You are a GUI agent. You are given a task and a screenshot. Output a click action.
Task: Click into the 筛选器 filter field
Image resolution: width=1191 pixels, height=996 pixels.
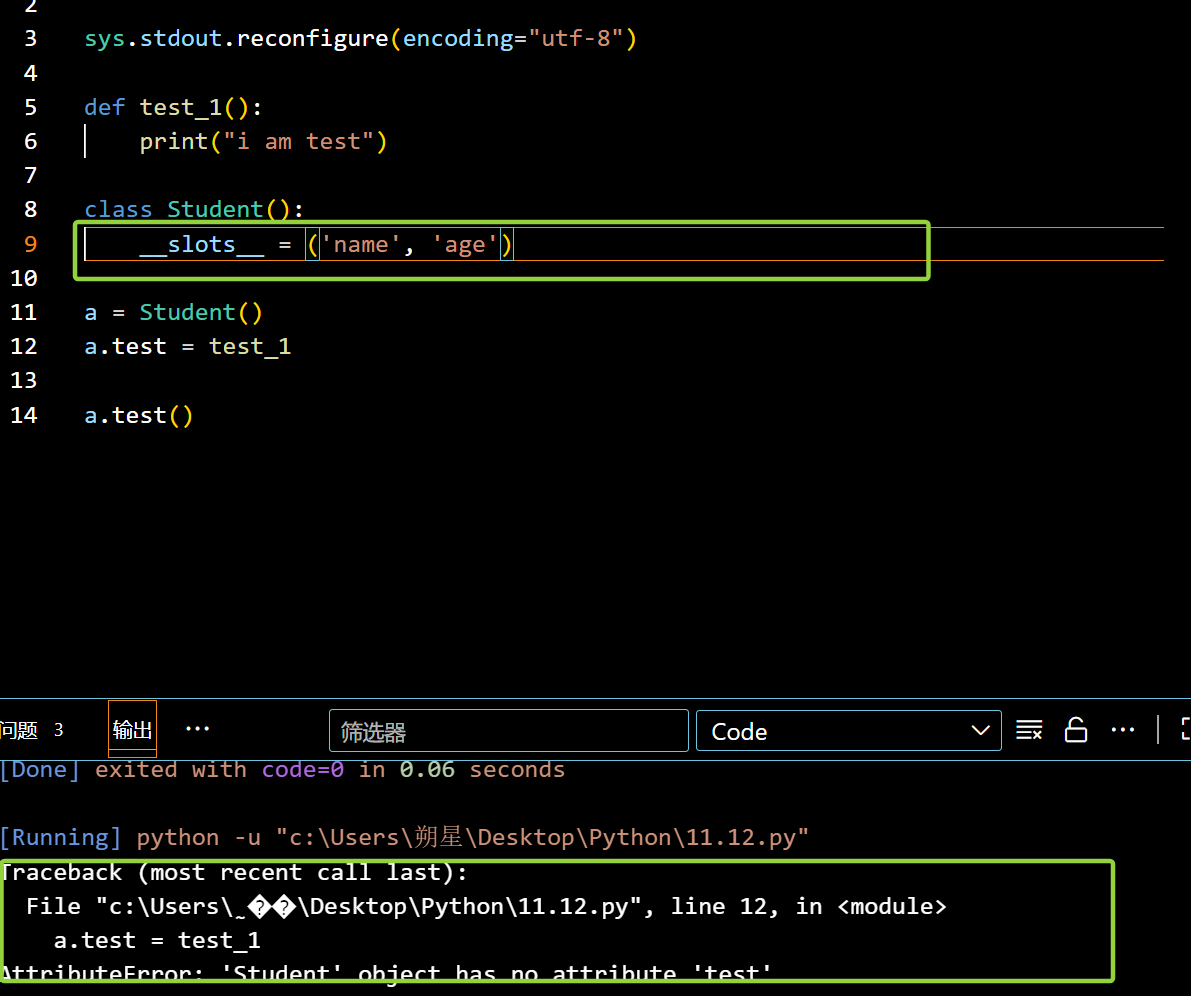pos(508,731)
